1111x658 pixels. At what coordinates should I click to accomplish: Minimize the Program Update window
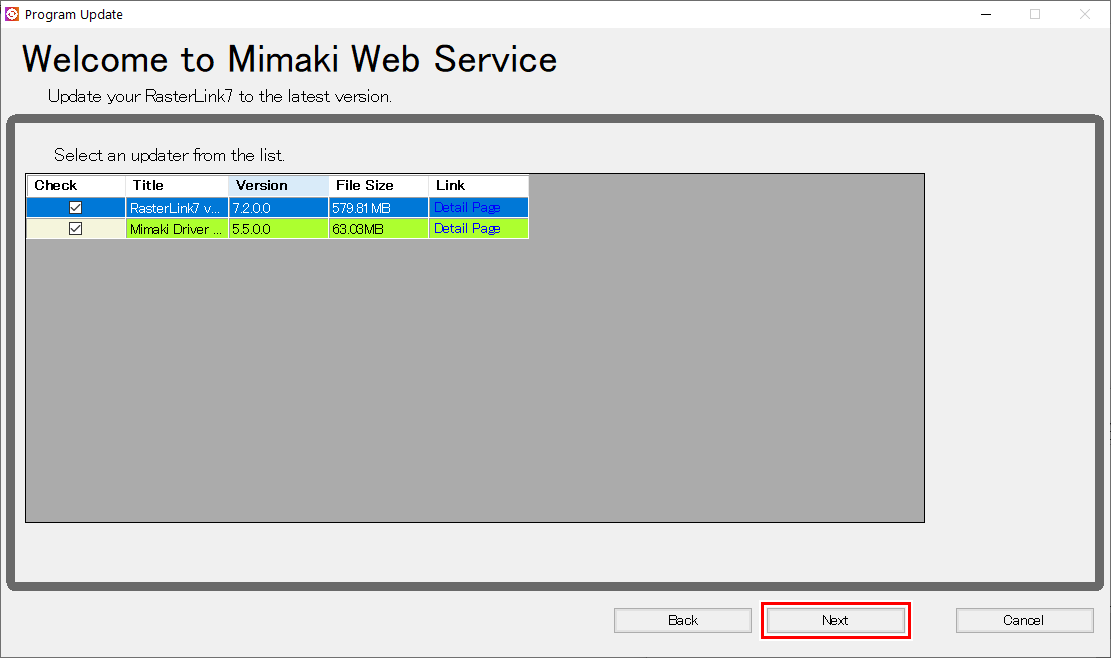[986, 14]
